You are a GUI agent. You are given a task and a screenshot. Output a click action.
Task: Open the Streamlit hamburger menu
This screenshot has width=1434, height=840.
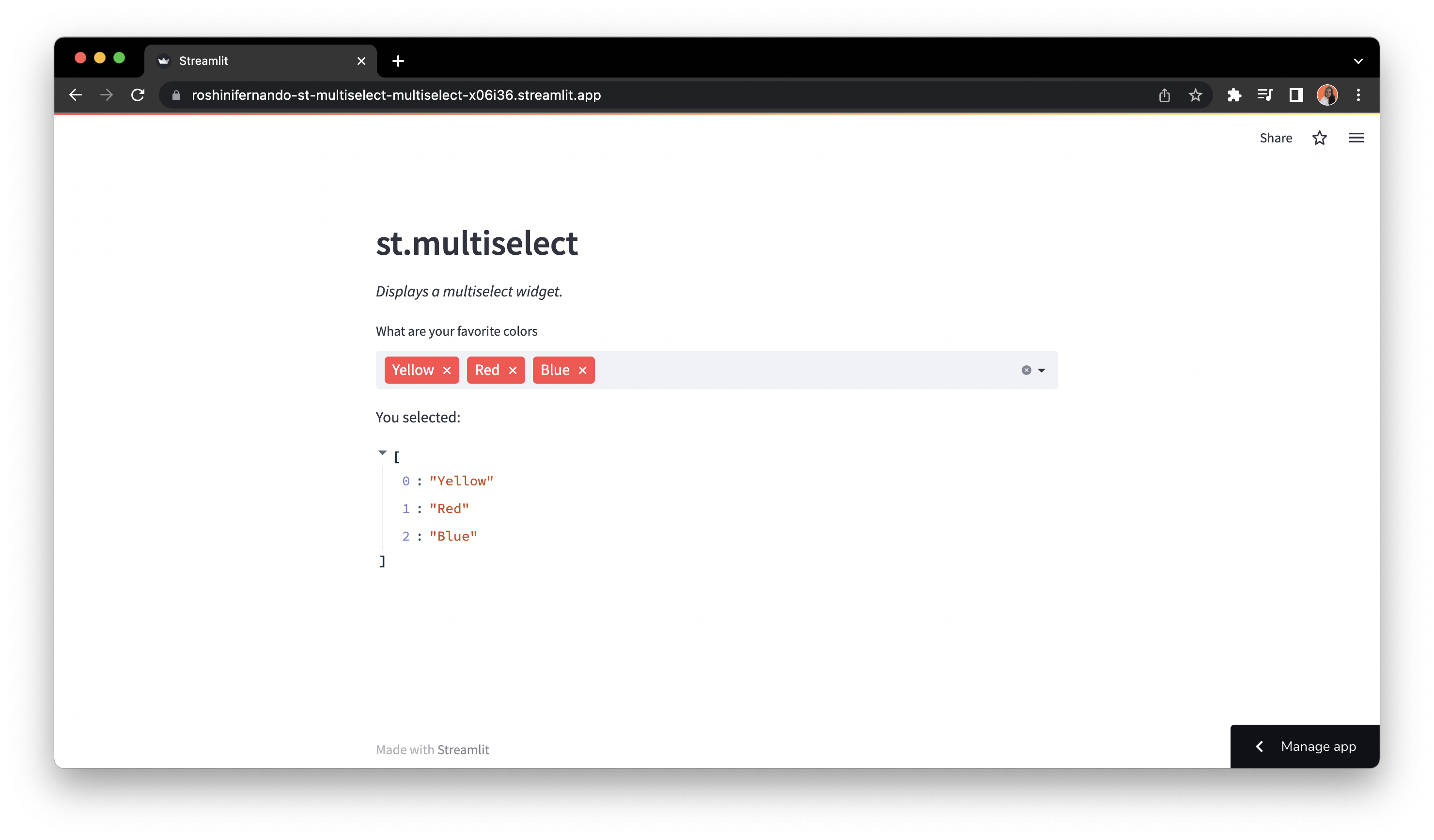(1356, 138)
